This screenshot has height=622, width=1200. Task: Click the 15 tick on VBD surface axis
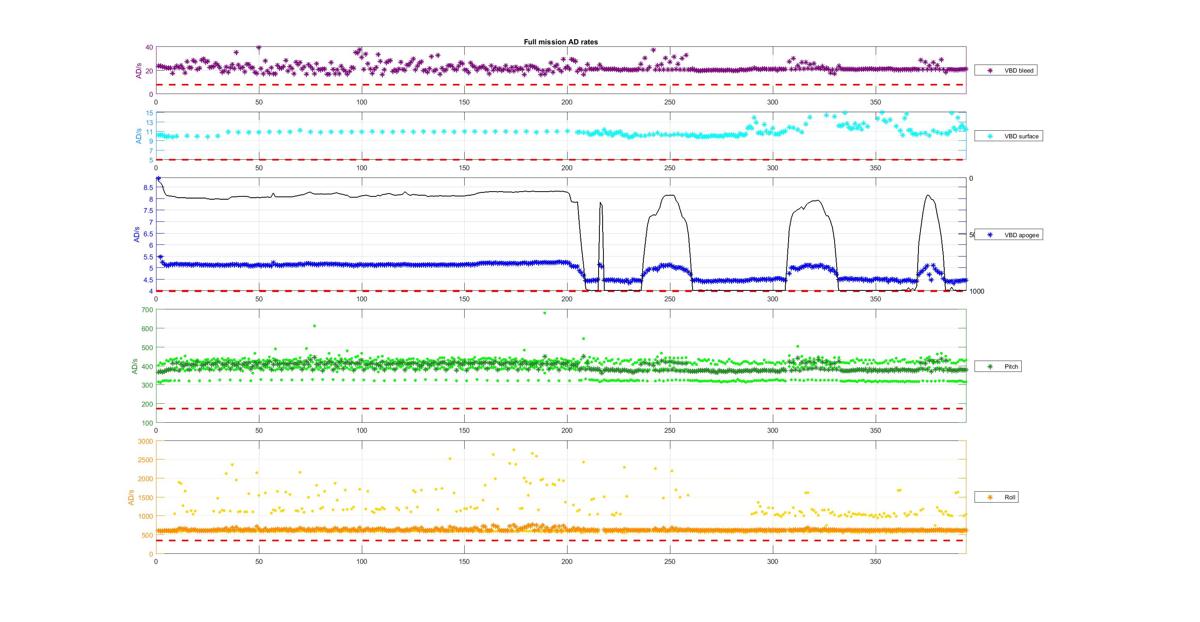click(150, 113)
